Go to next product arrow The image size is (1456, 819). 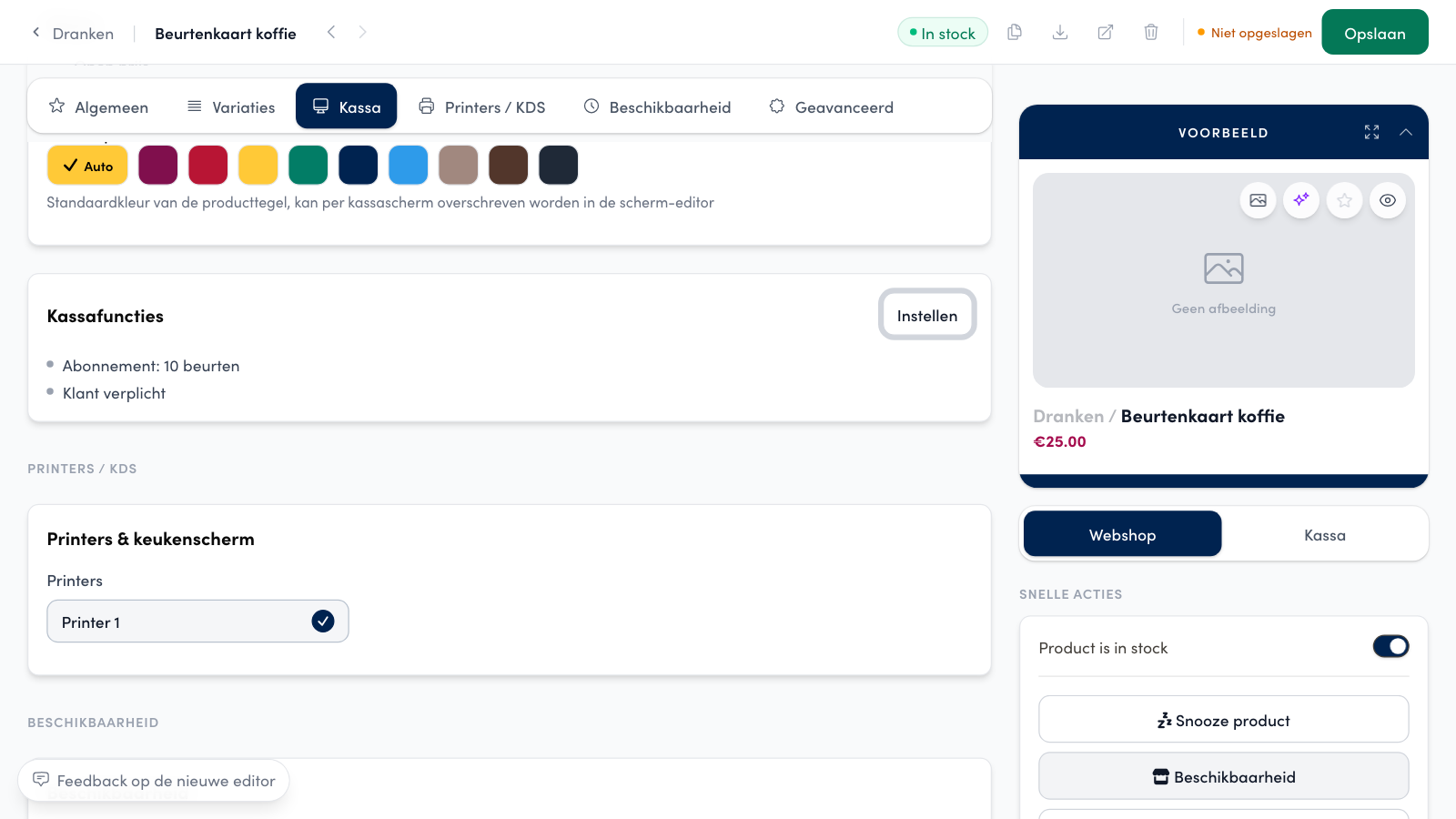[363, 33]
